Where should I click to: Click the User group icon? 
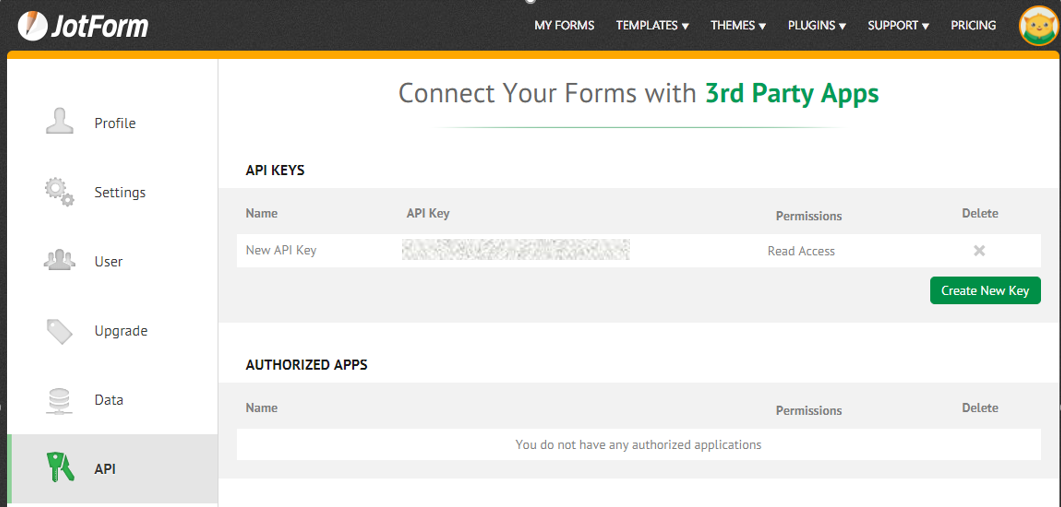60,261
